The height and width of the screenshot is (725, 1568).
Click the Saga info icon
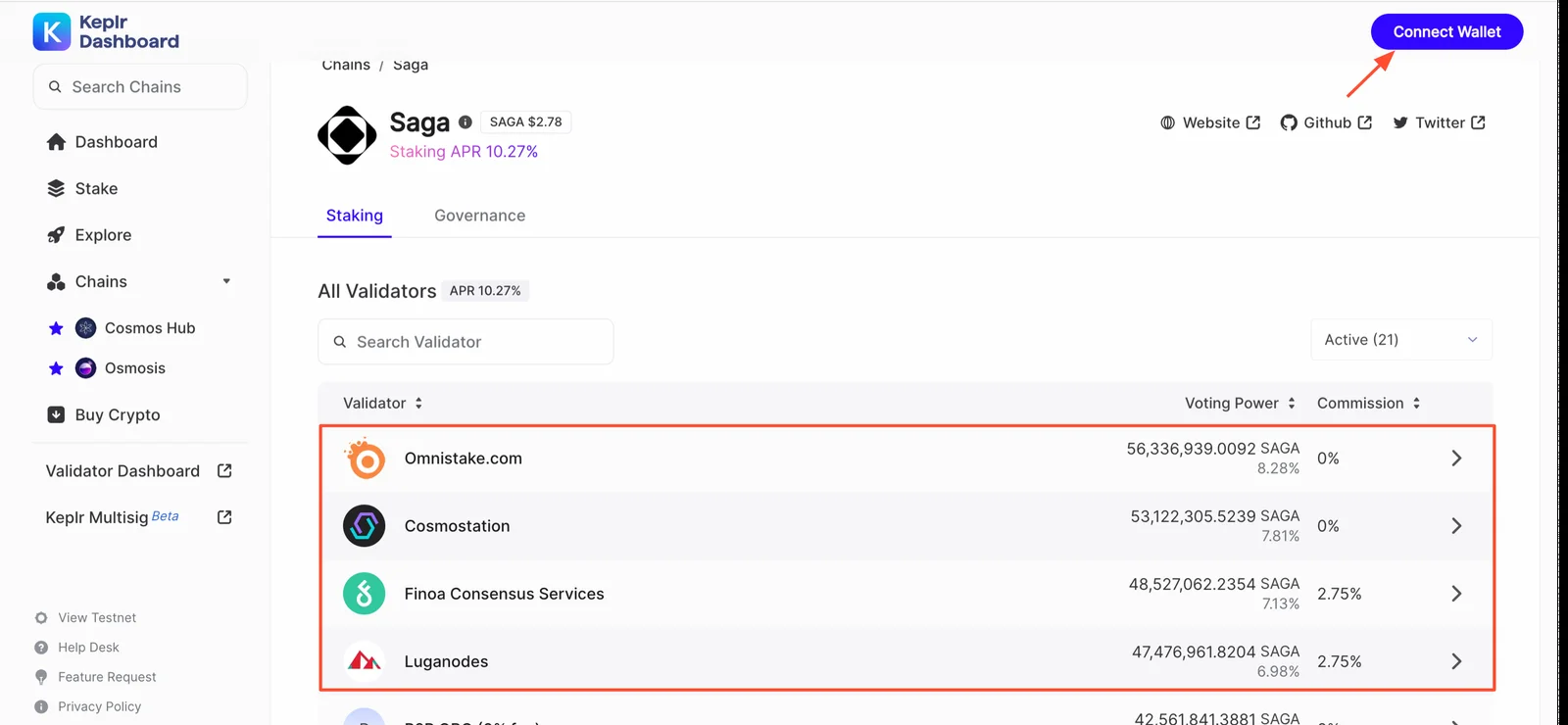point(465,122)
